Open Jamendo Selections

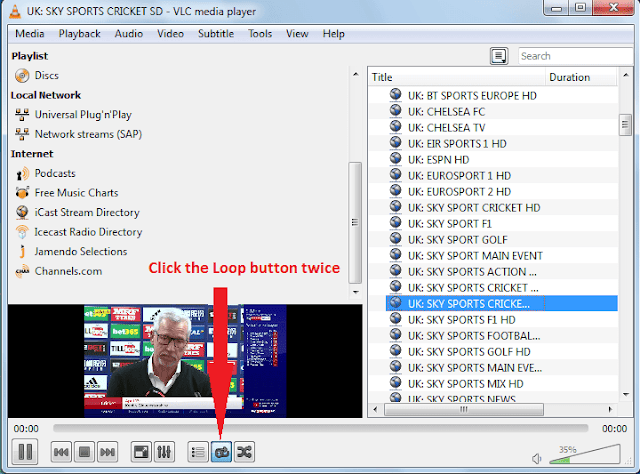pos(81,252)
